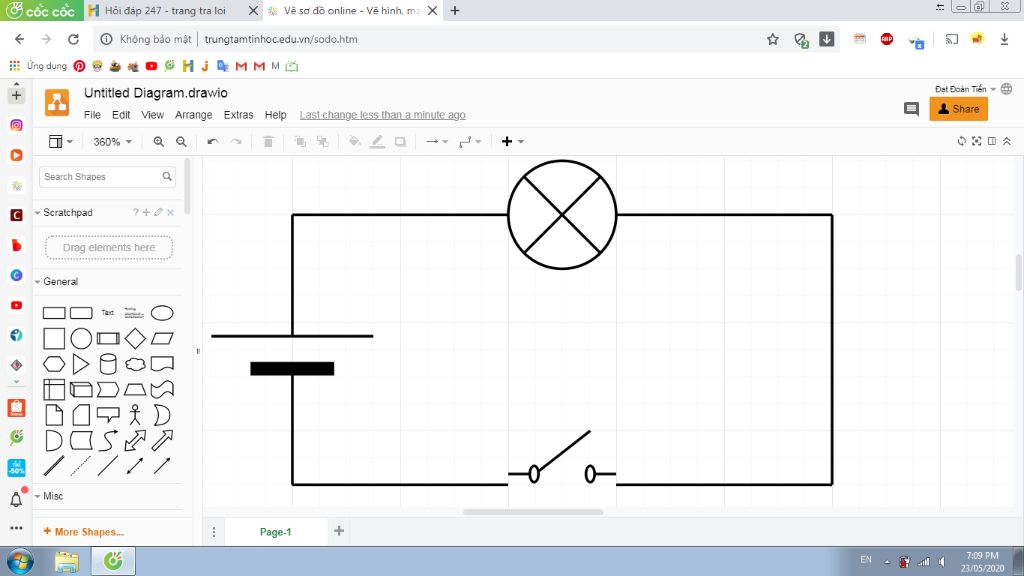Image resolution: width=1024 pixels, height=576 pixels.
Task: Undo the last change
Action: tap(213, 142)
